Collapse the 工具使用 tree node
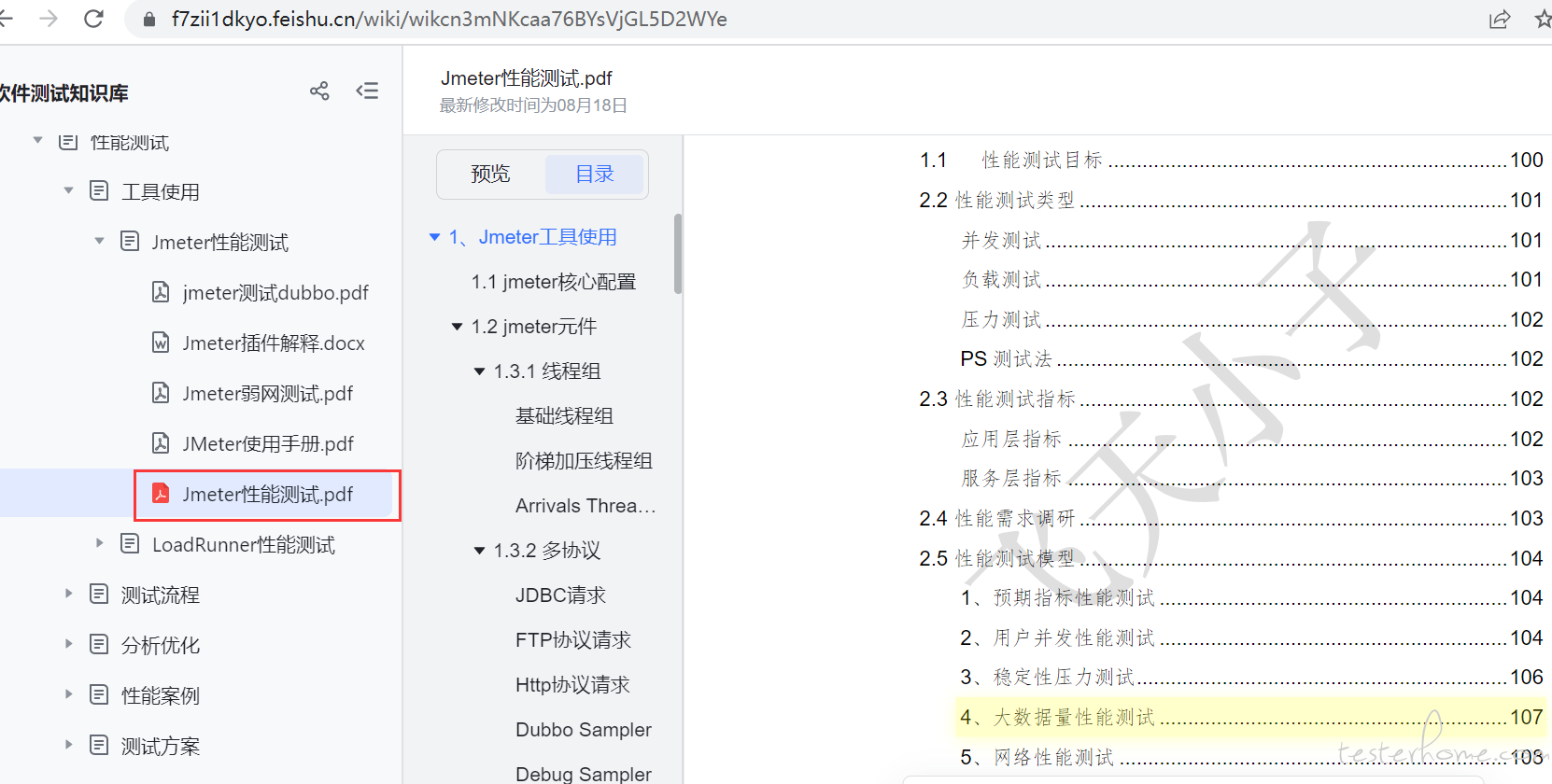The height and width of the screenshot is (784, 1552). [x=68, y=190]
